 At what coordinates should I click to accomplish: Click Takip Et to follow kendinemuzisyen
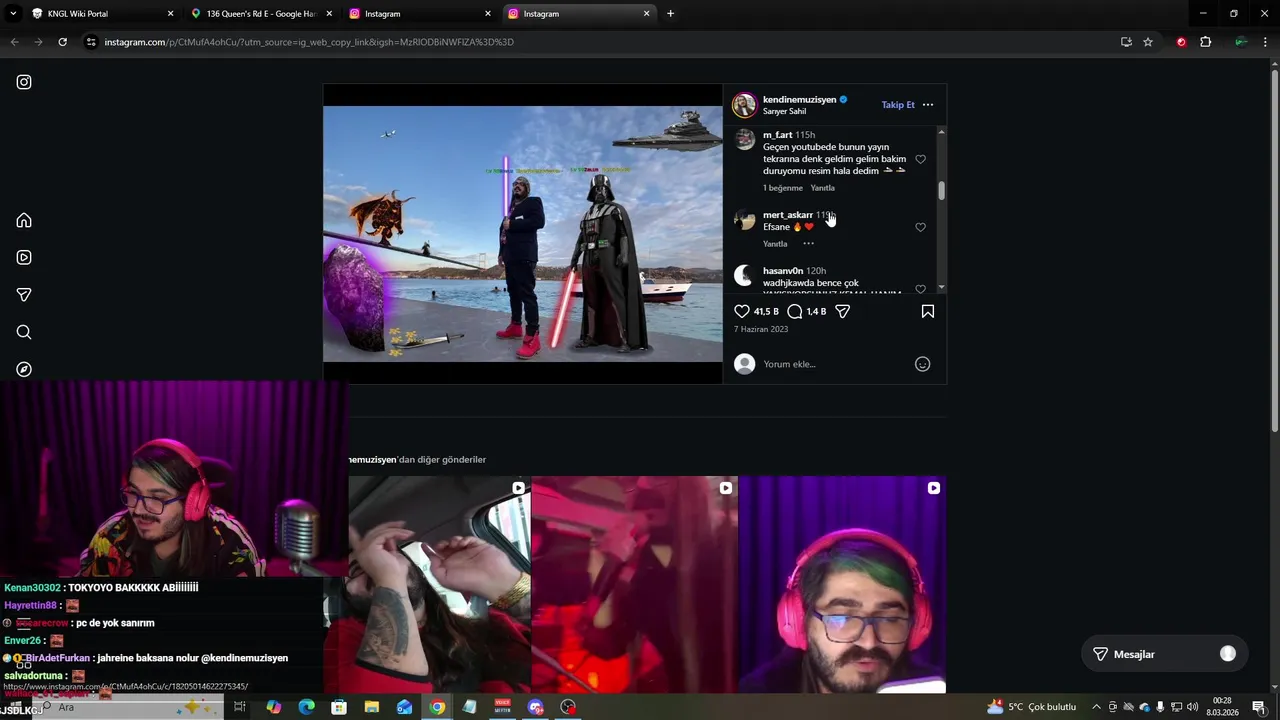pos(898,104)
